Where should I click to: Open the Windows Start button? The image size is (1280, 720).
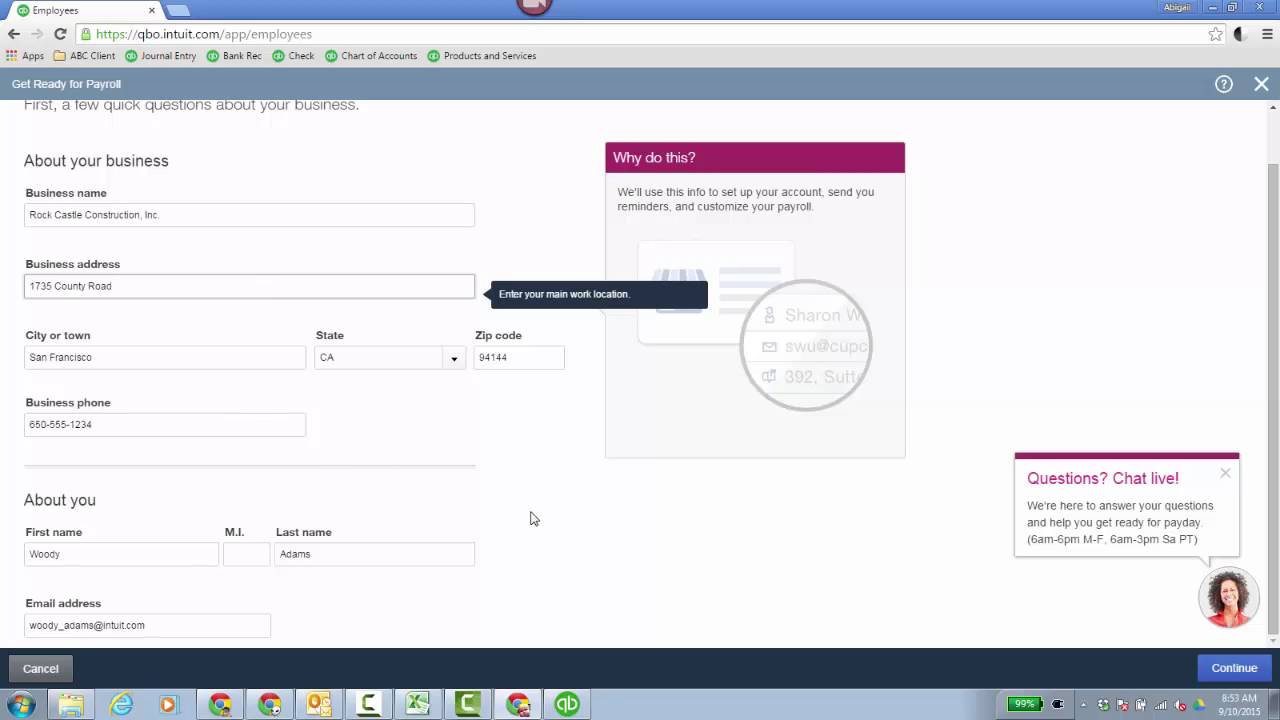point(20,704)
